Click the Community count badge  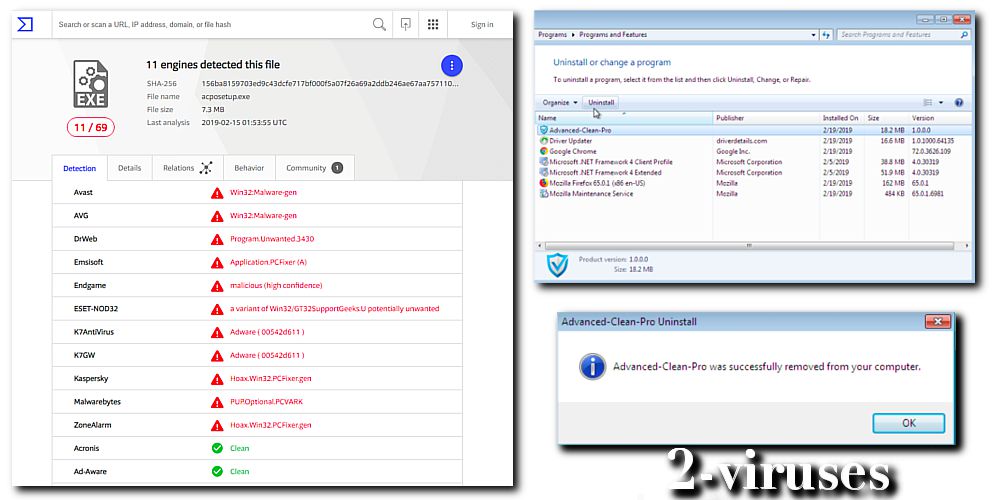tap(337, 168)
